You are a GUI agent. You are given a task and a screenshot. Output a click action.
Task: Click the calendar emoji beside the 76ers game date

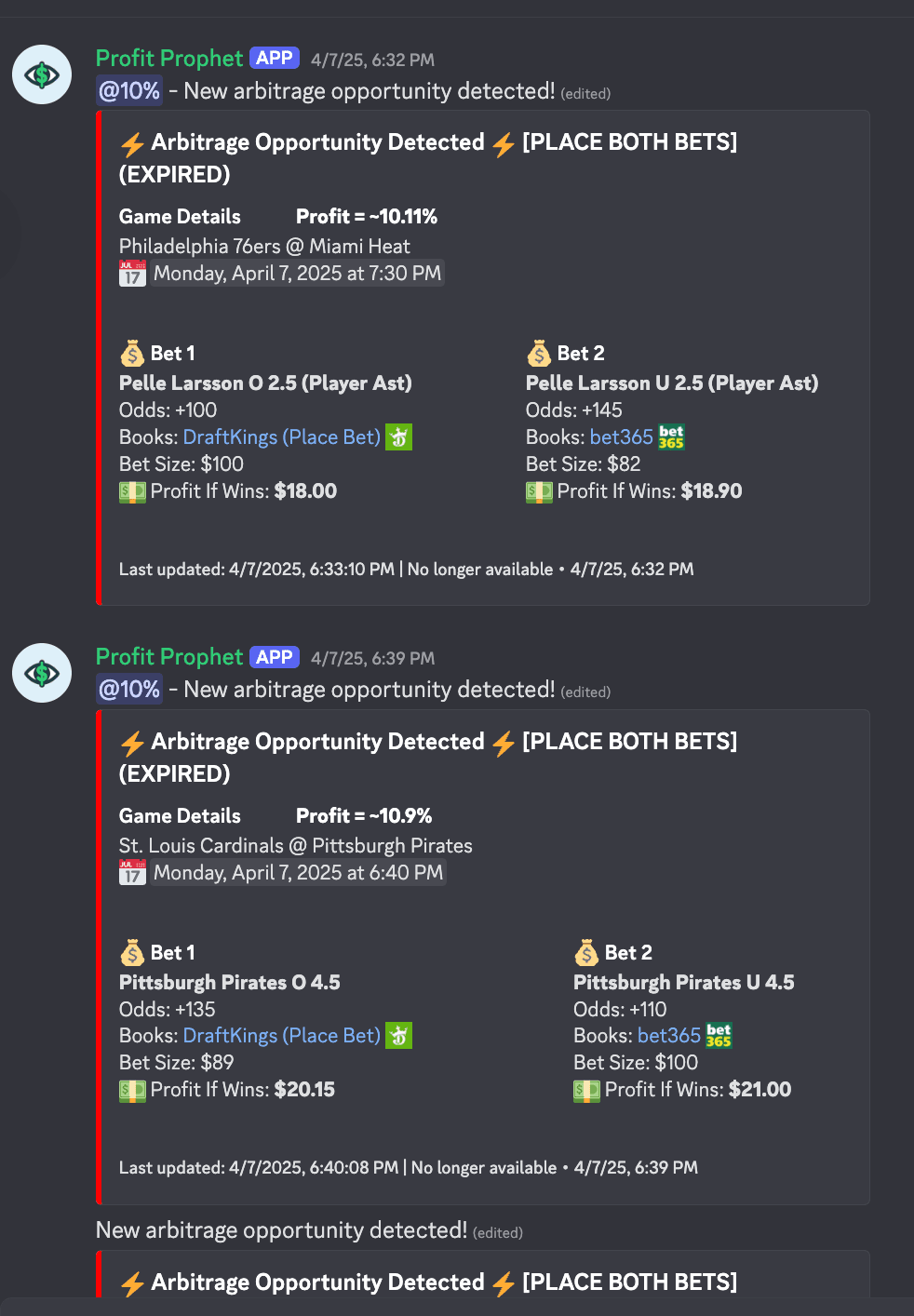132,273
